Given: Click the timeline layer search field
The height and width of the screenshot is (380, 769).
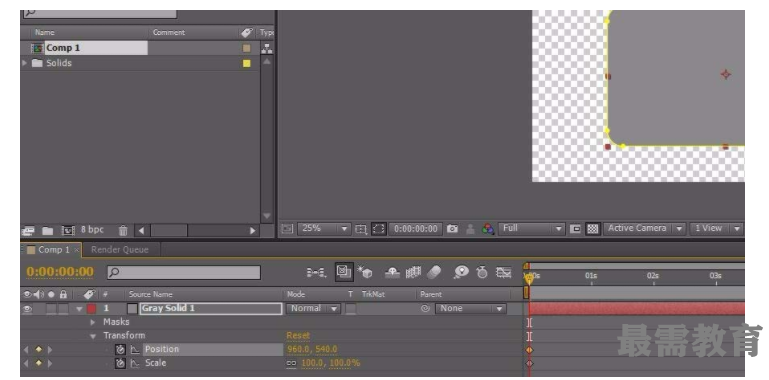Looking at the screenshot, I should pos(184,273).
